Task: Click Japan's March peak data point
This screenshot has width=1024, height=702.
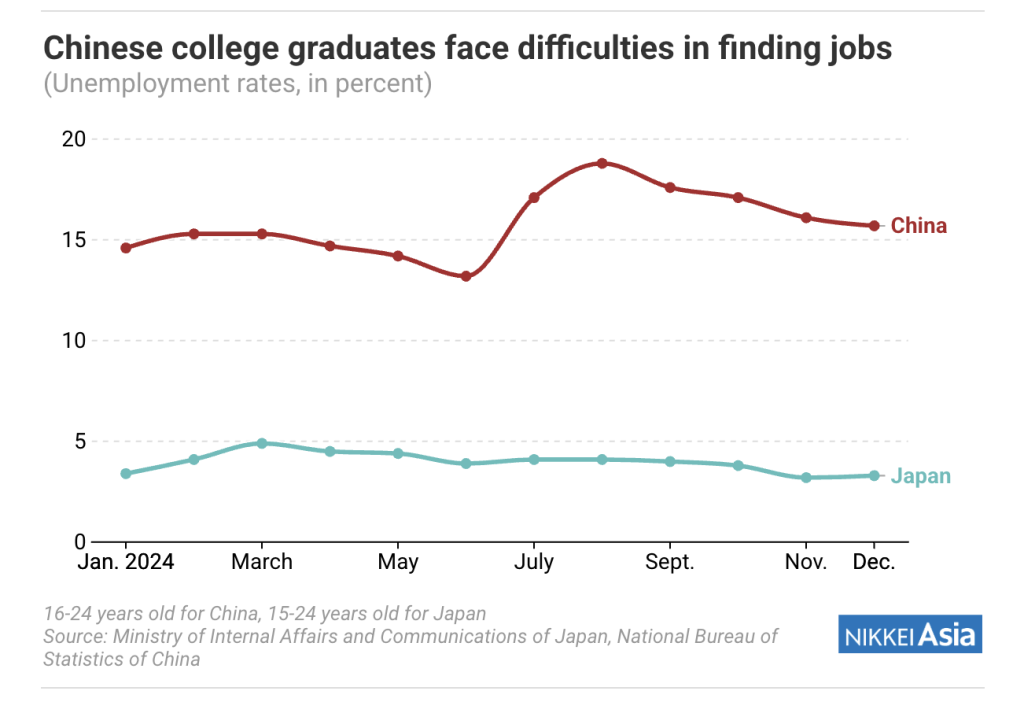Action: tap(262, 443)
